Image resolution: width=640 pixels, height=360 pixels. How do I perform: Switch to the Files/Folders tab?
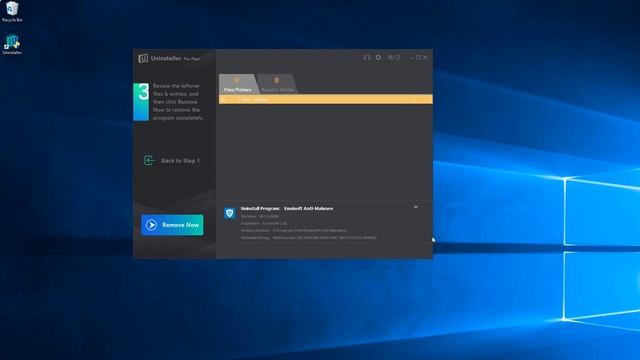click(x=238, y=84)
